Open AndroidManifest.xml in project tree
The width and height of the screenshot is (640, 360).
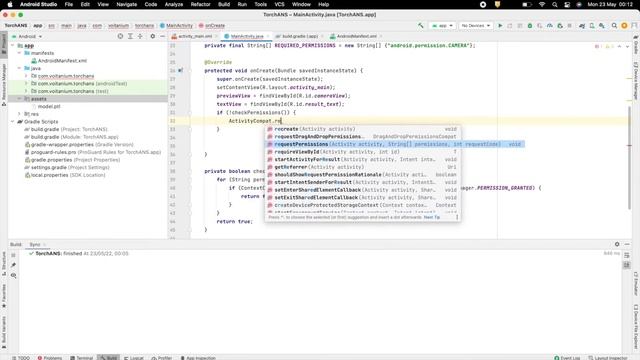62,61
